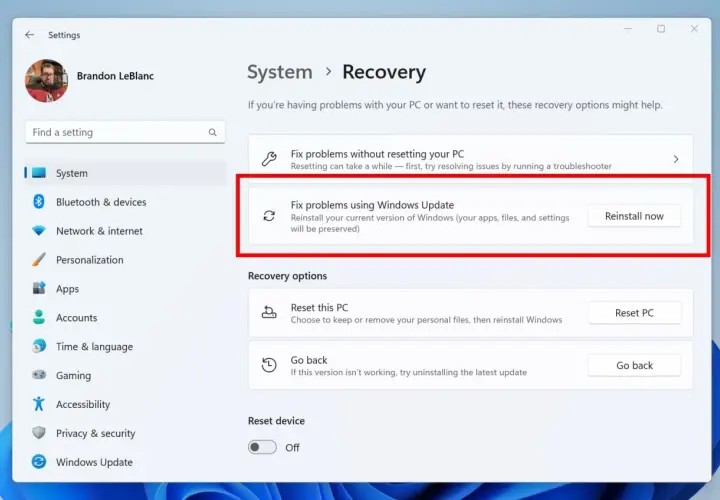Open Windows Update category in sidebar
The width and height of the screenshot is (720, 500).
pyautogui.click(x=94, y=462)
